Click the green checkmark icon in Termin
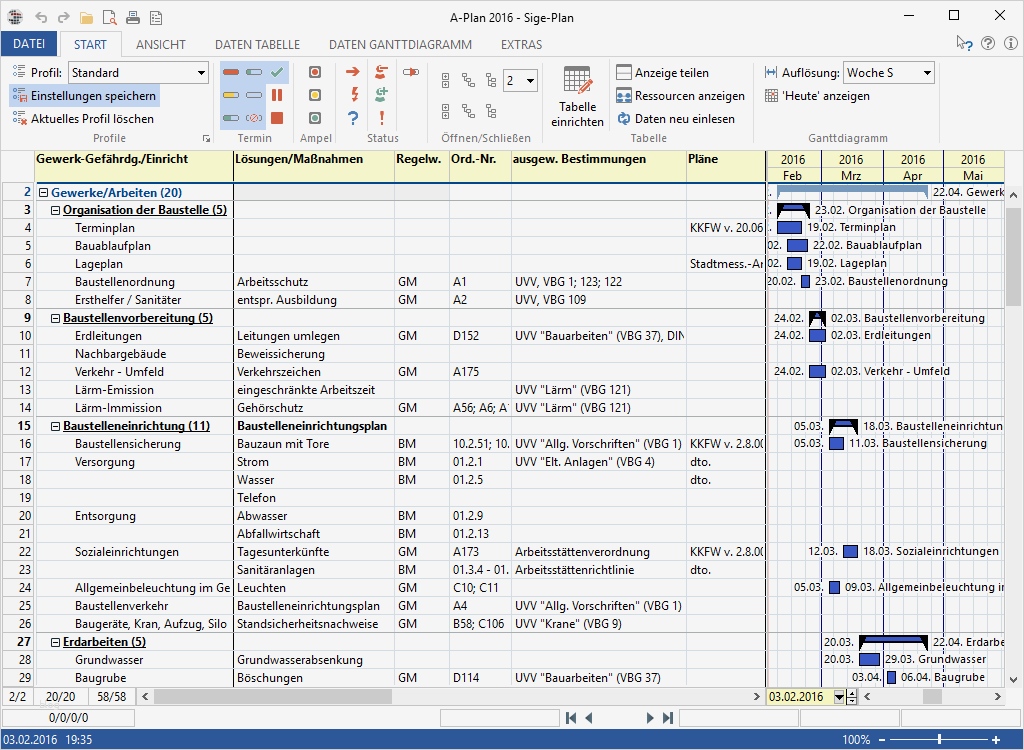The image size is (1024, 750). point(277,73)
